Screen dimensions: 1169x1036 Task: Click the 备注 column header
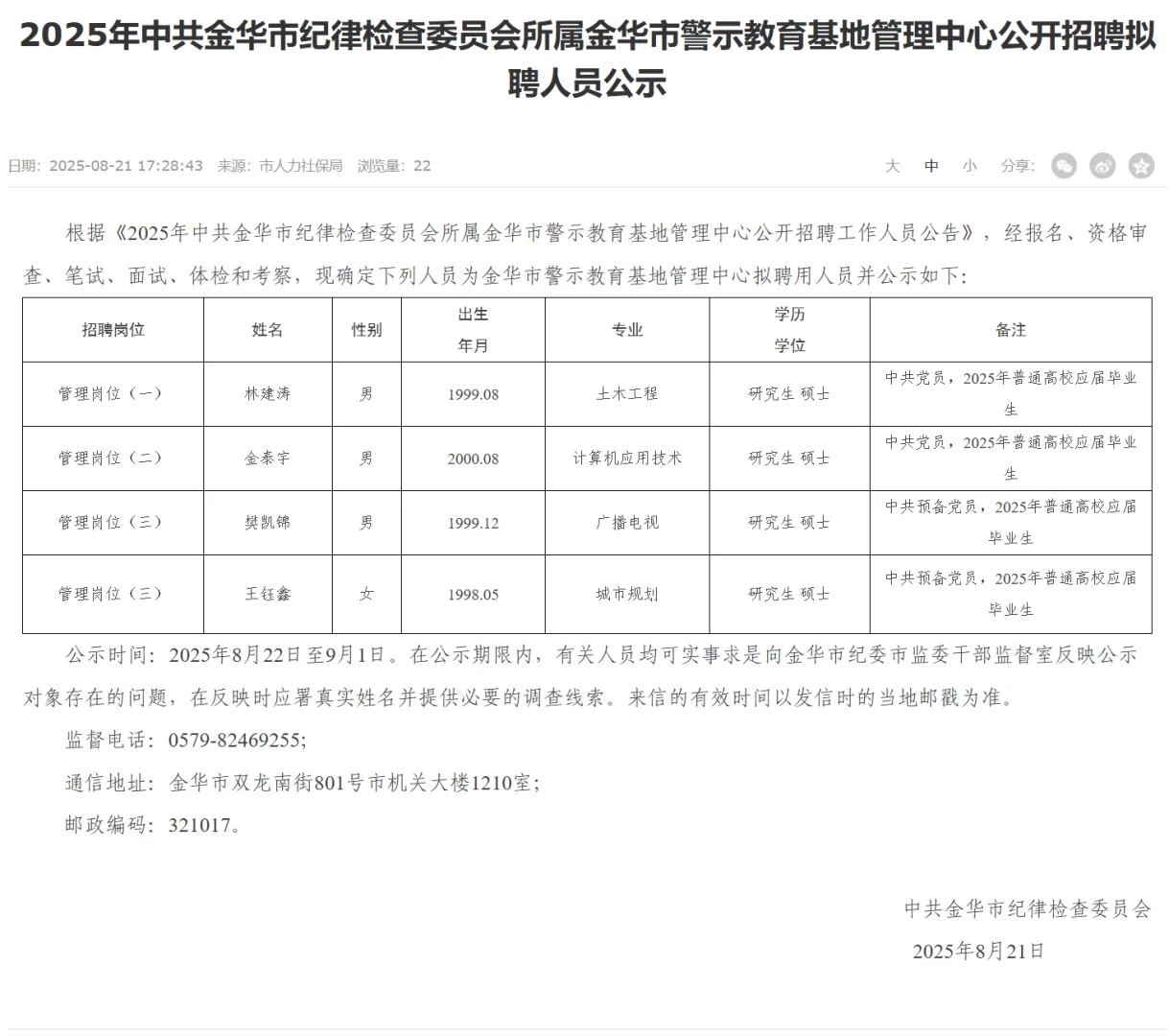[x=1011, y=330]
